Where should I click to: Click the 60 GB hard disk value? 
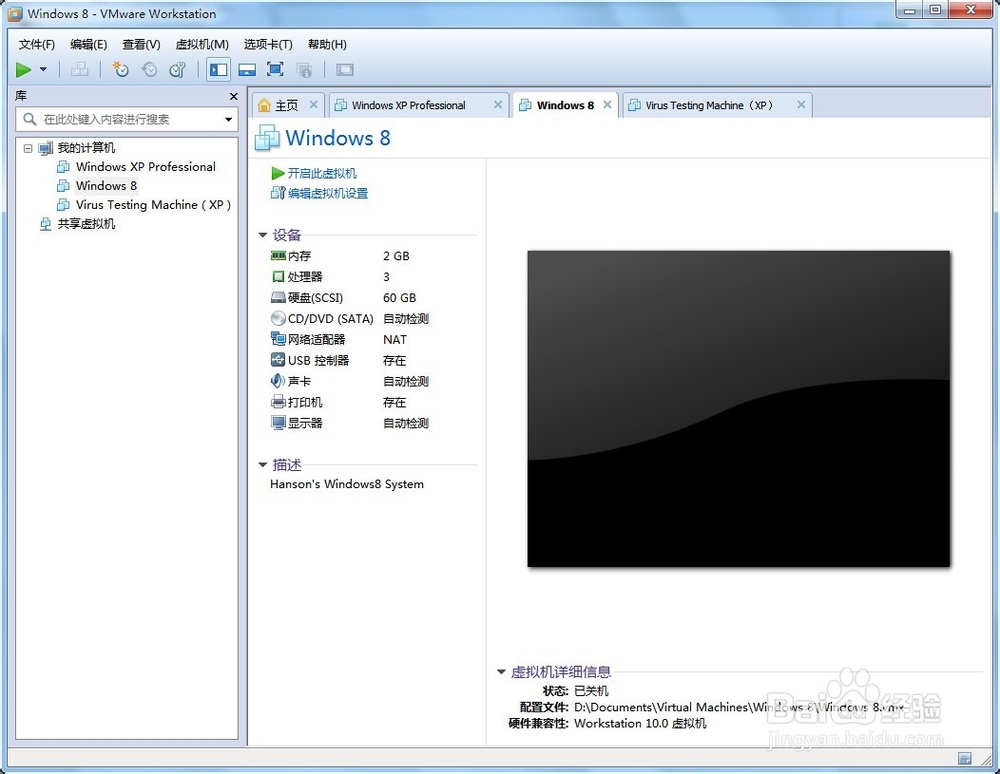399,298
